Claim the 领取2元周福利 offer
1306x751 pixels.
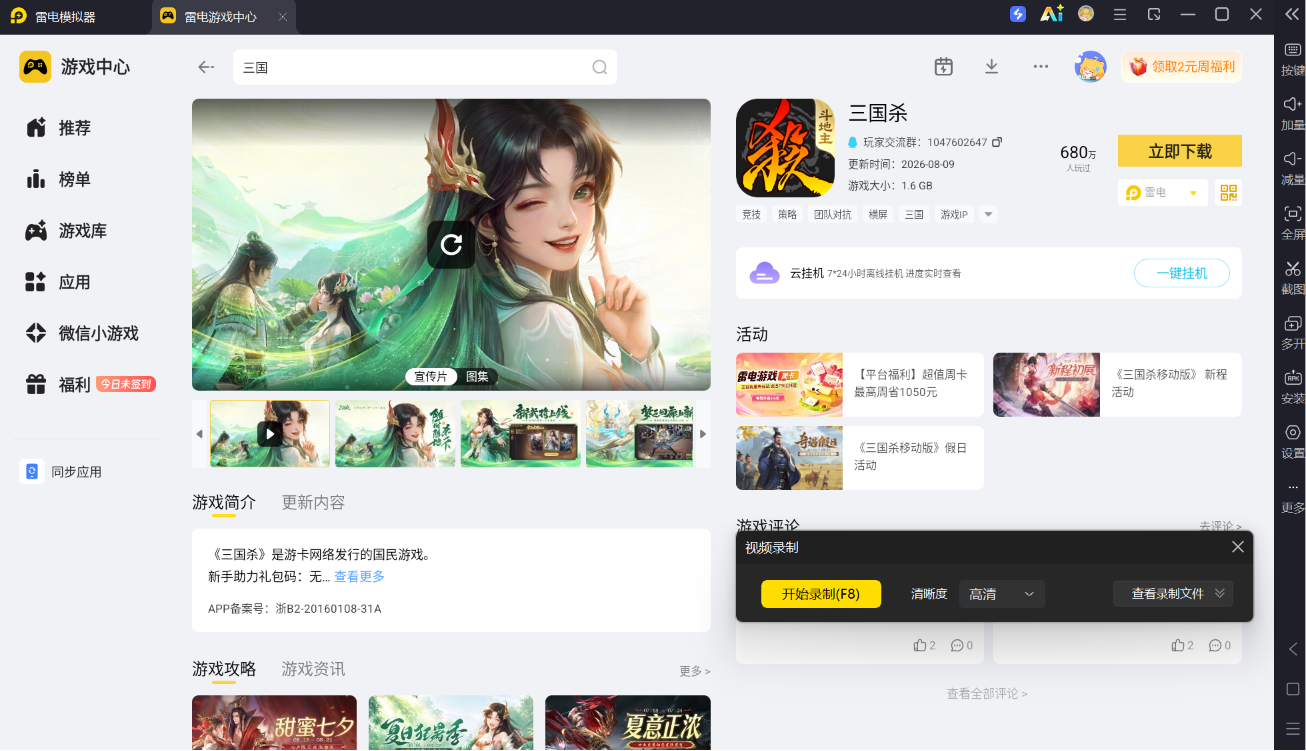1182,67
